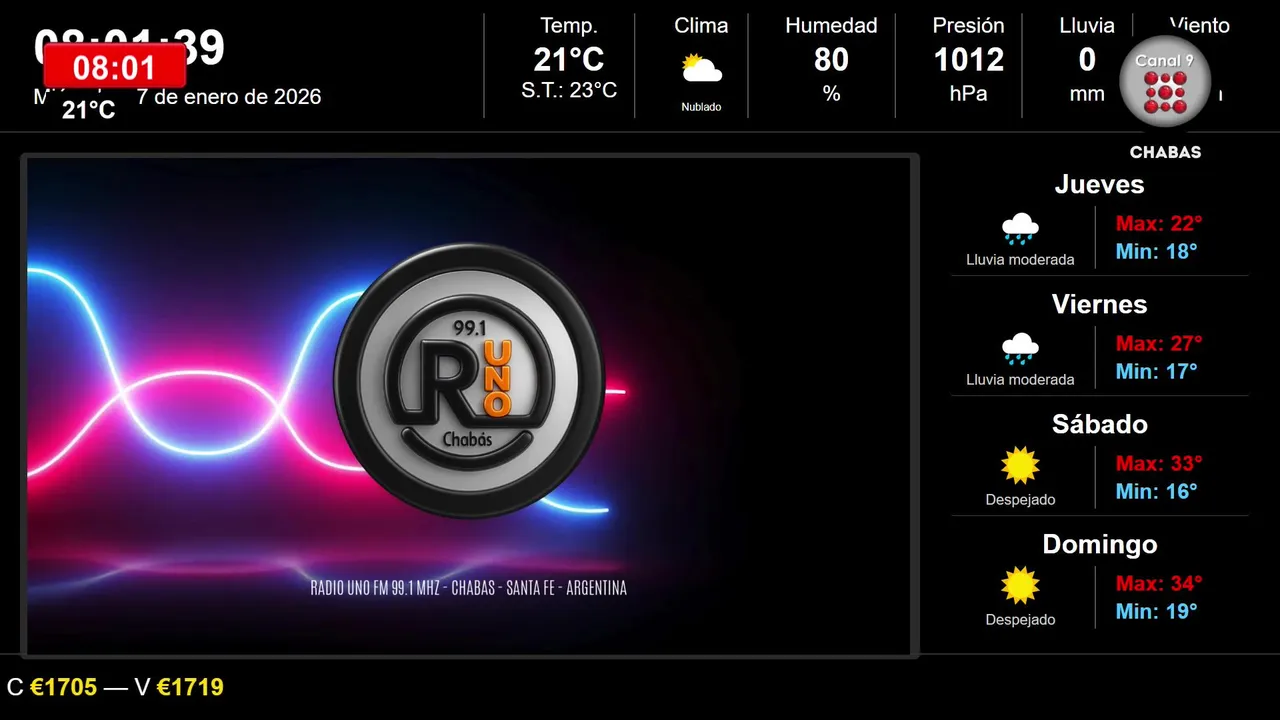Click the humidity value 80
The width and height of the screenshot is (1280, 720).
click(831, 60)
